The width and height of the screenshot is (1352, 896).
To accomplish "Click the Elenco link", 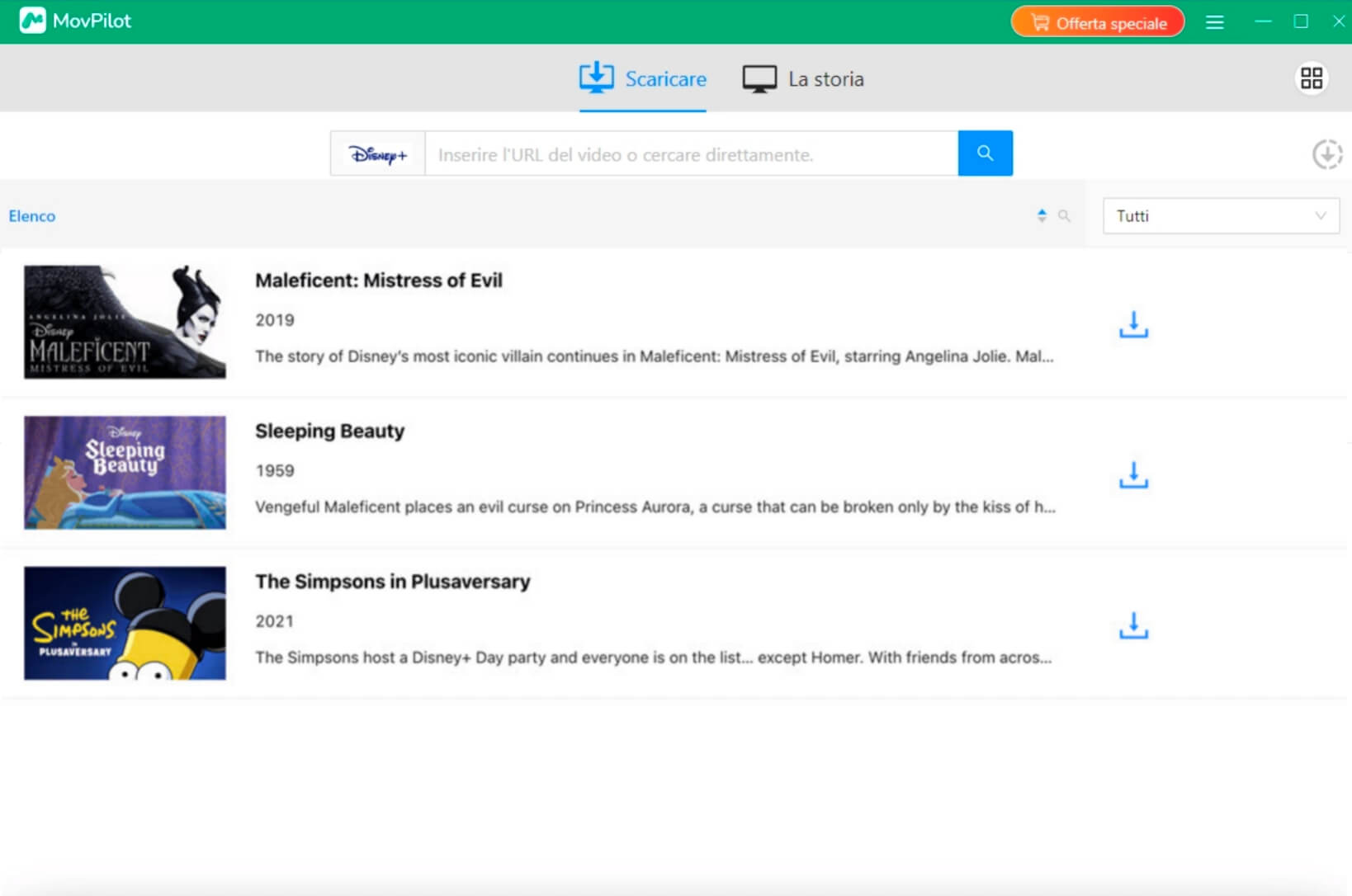I will 32,216.
